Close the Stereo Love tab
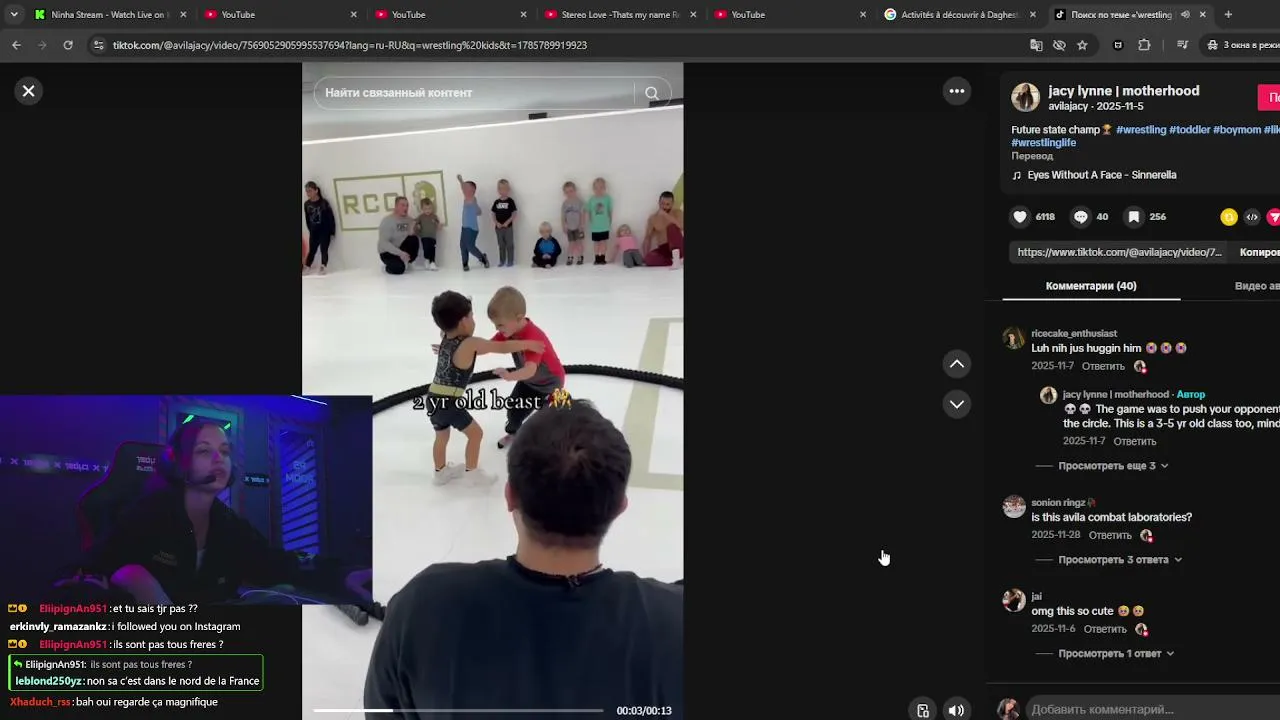Image resolution: width=1280 pixels, height=720 pixels. [693, 15]
